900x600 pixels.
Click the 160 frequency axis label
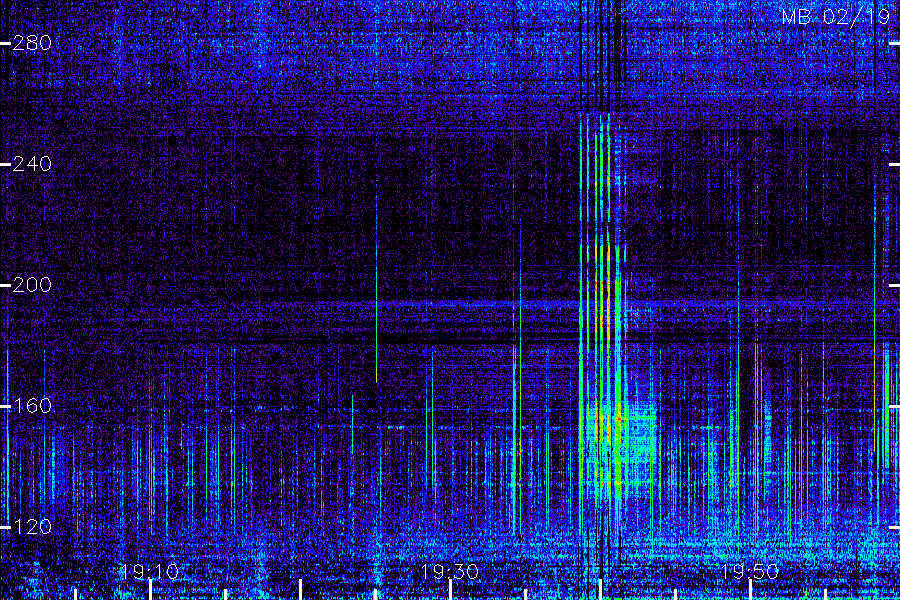32,406
